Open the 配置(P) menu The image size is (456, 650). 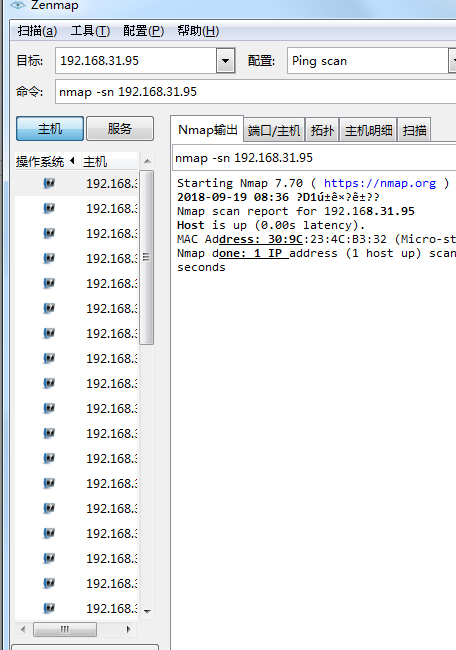(x=143, y=31)
